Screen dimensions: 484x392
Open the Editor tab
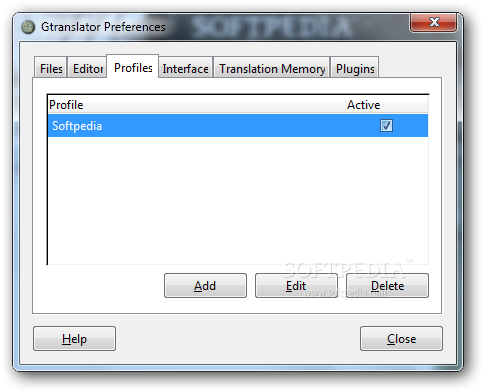[87, 68]
